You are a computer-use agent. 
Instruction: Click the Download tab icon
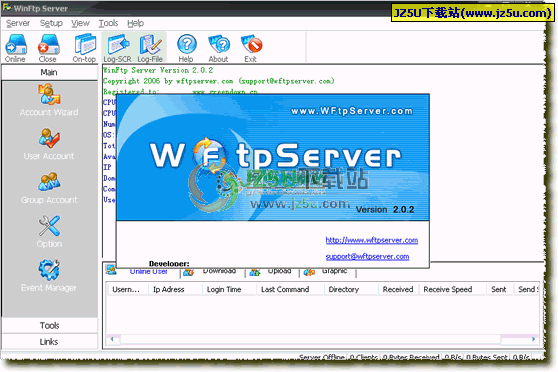point(189,272)
